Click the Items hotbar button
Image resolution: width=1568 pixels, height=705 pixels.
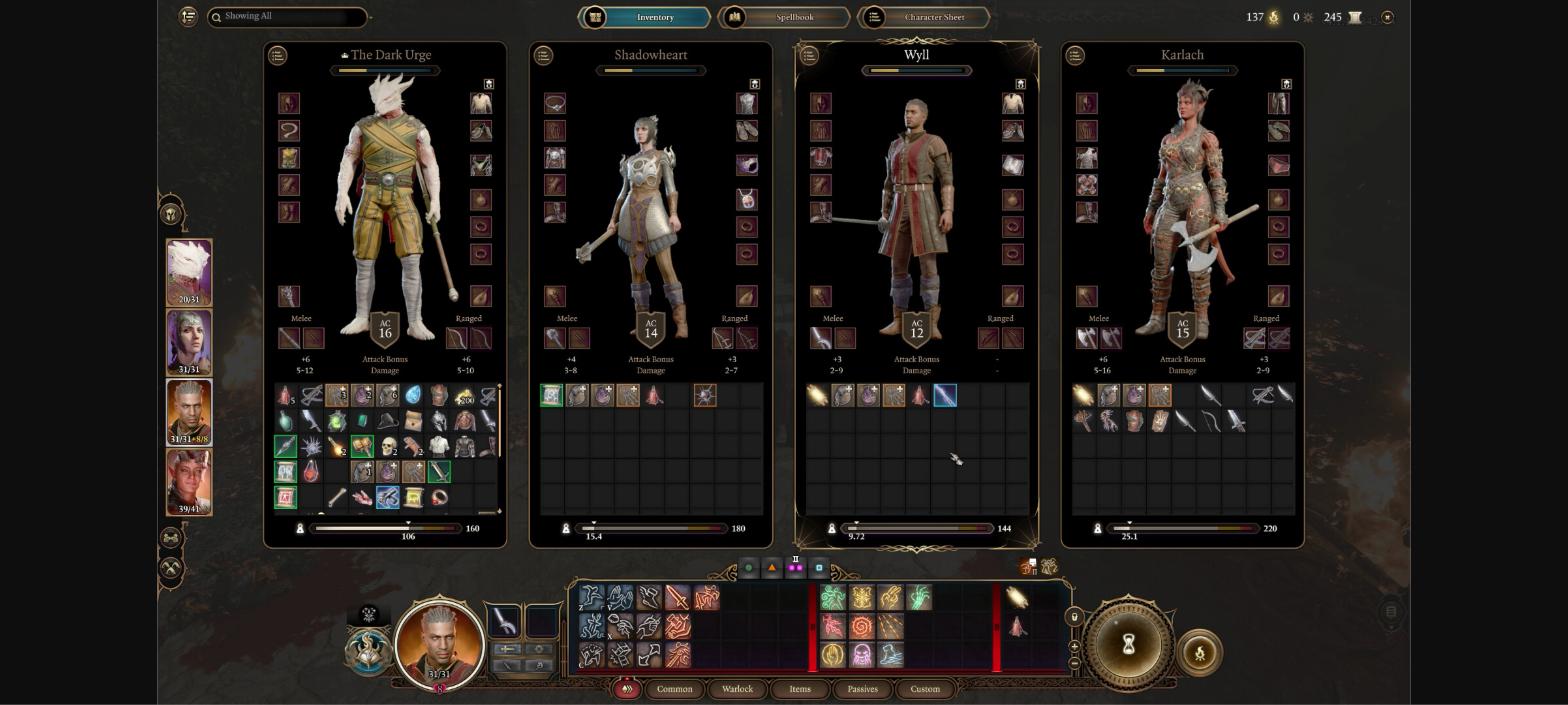tap(800, 689)
